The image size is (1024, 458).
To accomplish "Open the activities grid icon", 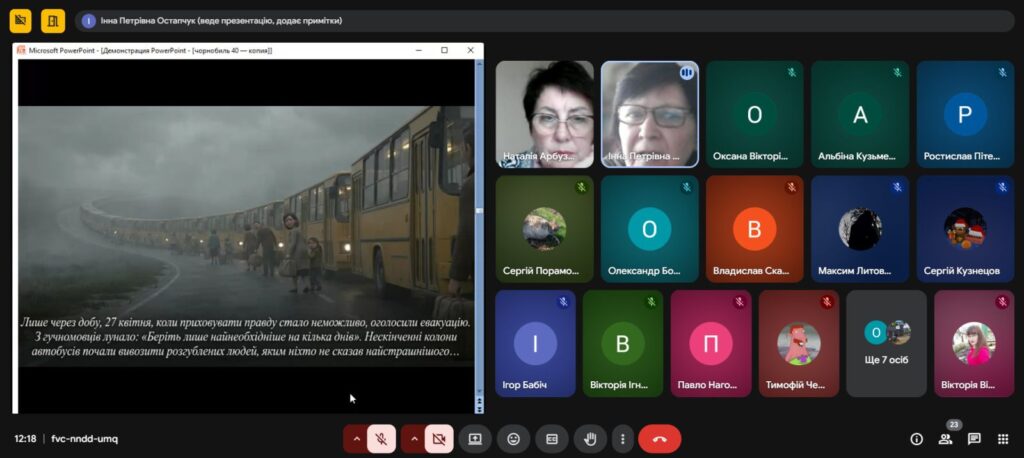I will [1003, 438].
